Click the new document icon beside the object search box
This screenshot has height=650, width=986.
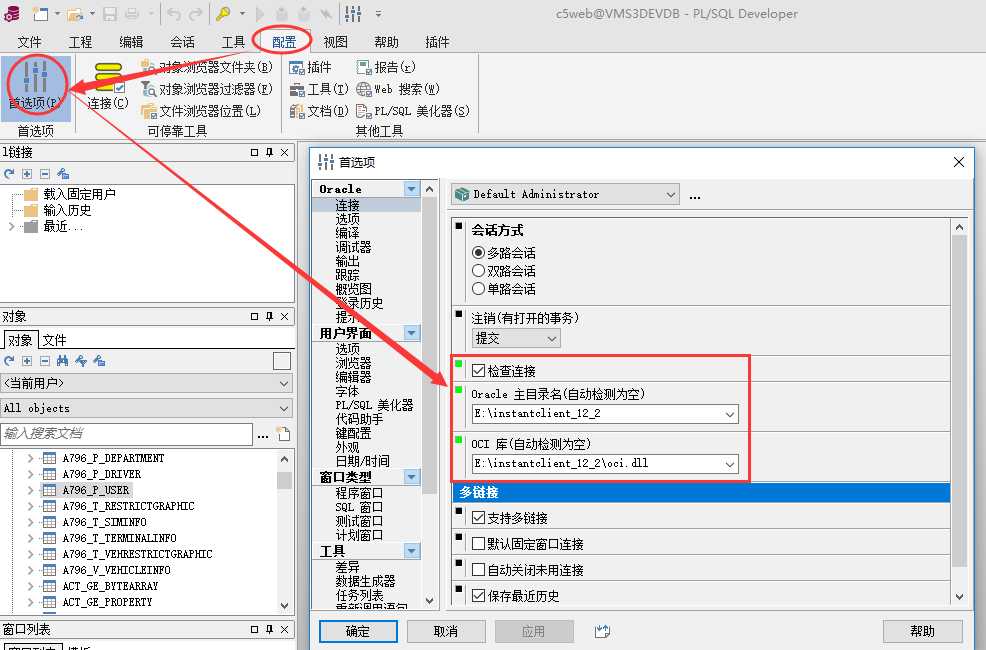click(284, 434)
